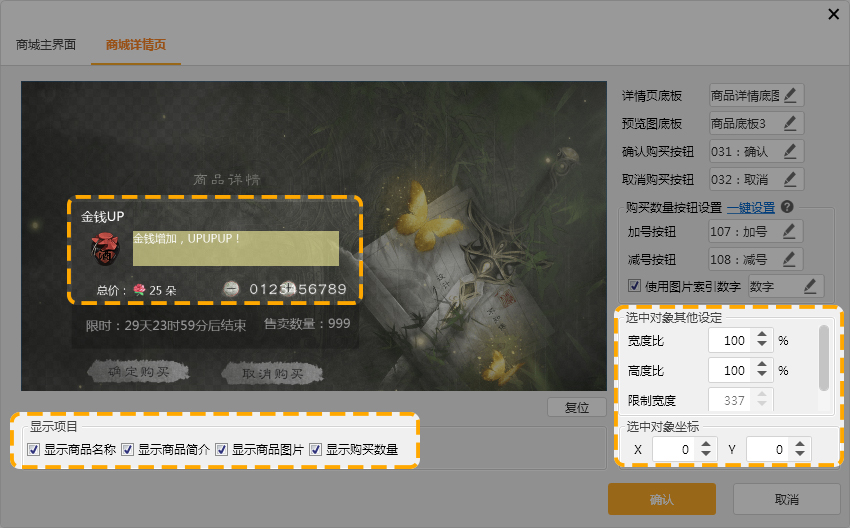Disable 使用图片索引数字 checkbox
Image resolution: width=850 pixels, height=528 pixels.
click(x=635, y=287)
